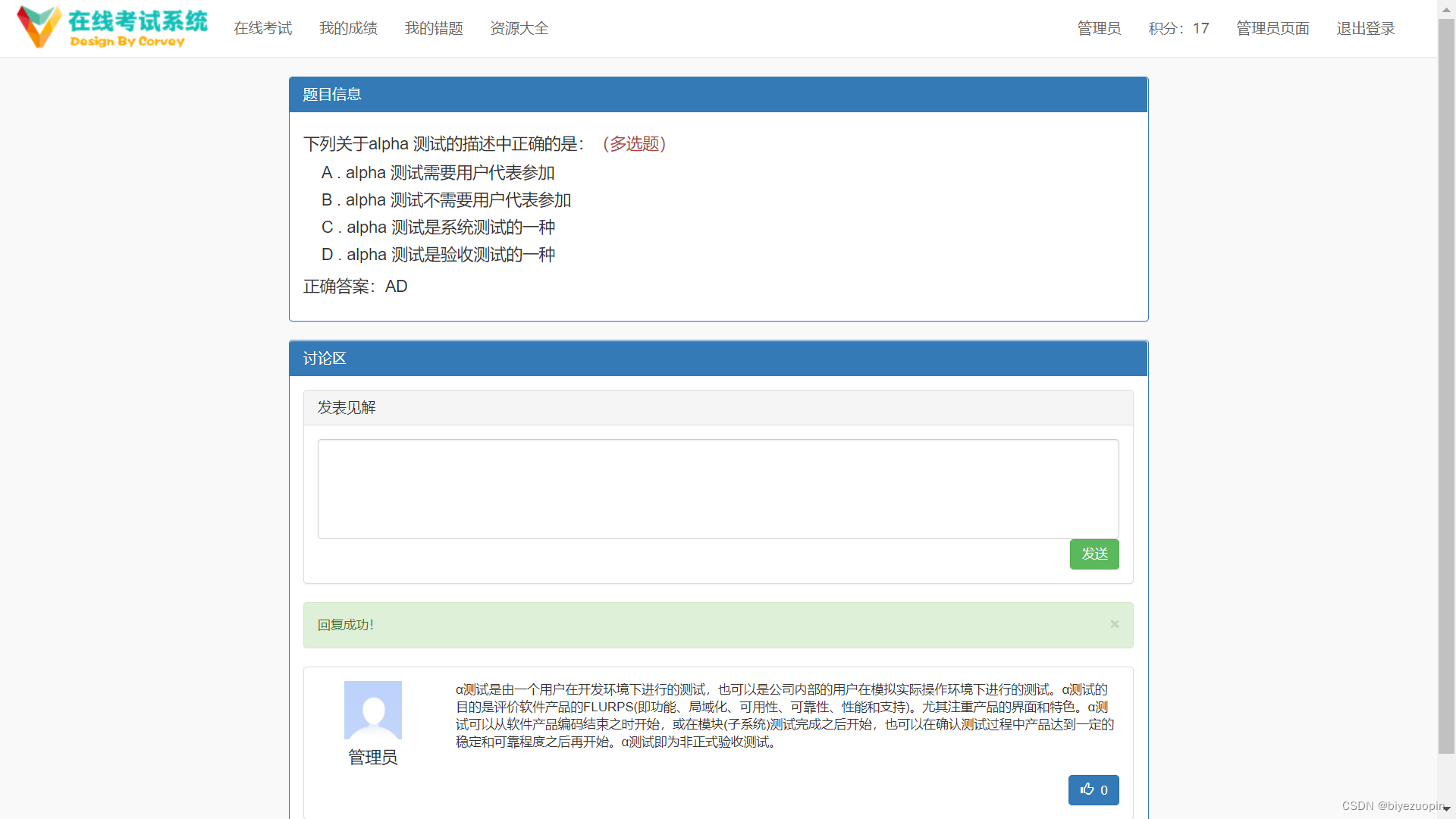
Task: Click the 管理员 username in the navbar
Action: tap(1099, 28)
